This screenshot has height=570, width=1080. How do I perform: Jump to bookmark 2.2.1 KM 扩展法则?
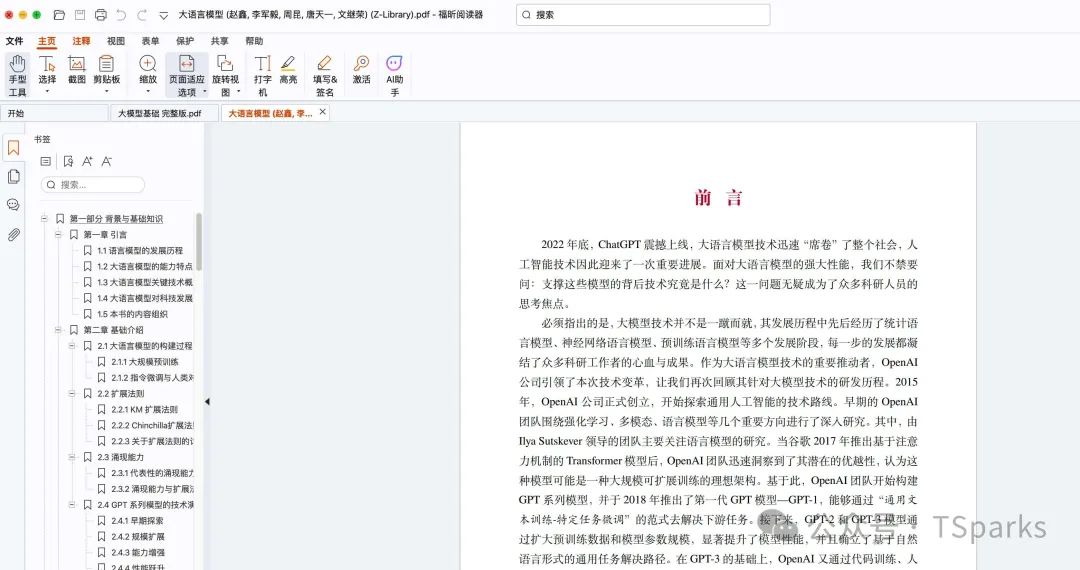pyautogui.click(x=144, y=409)
